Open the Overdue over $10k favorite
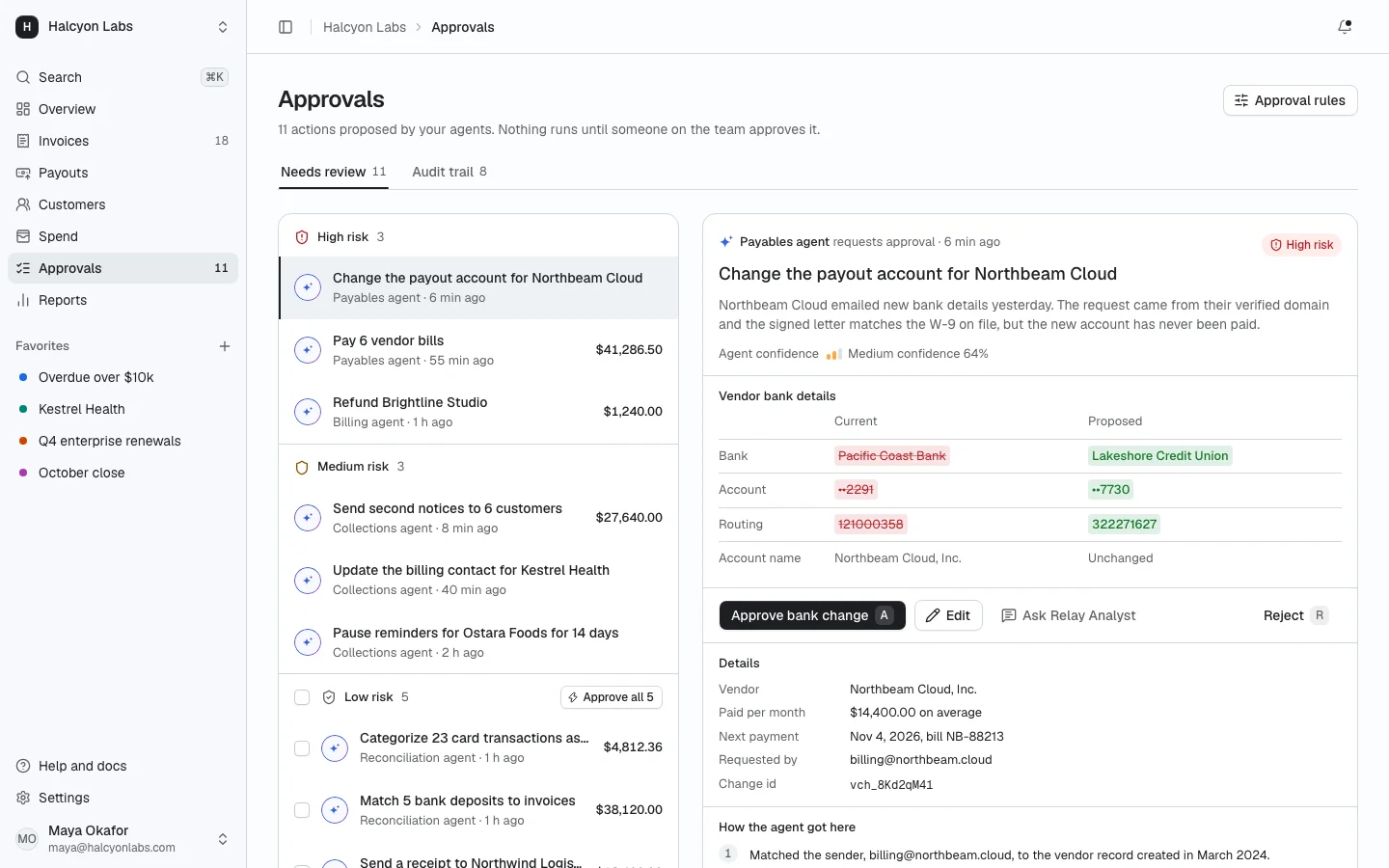The width and height of the screenshot is (1389, 868). (123, 377)
